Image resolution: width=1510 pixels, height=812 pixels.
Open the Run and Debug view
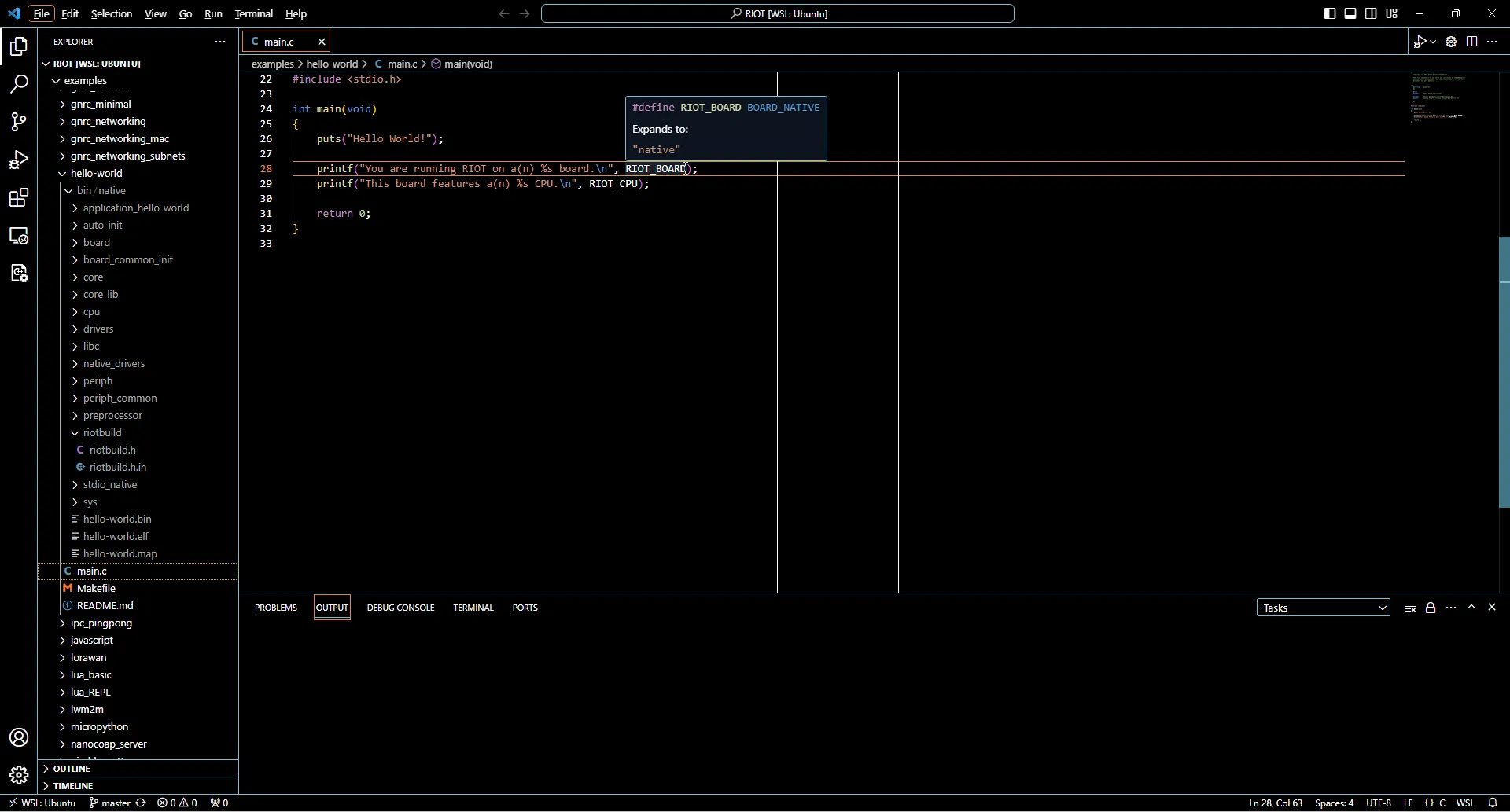pyautogui.click(x=19, y=160)
